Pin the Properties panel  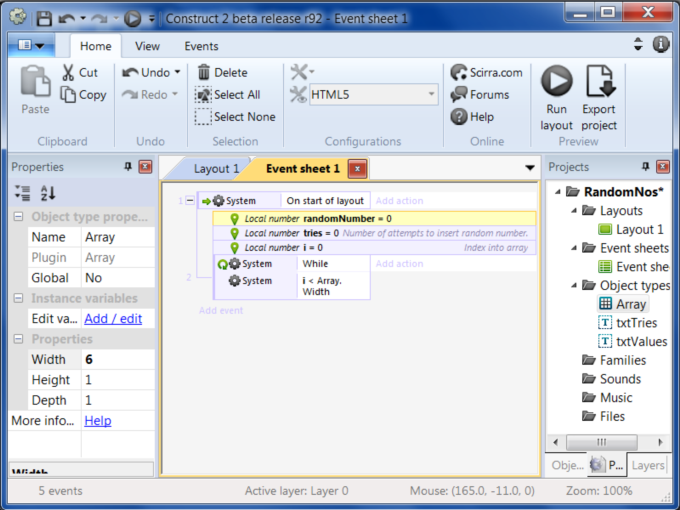coord(128,167)
